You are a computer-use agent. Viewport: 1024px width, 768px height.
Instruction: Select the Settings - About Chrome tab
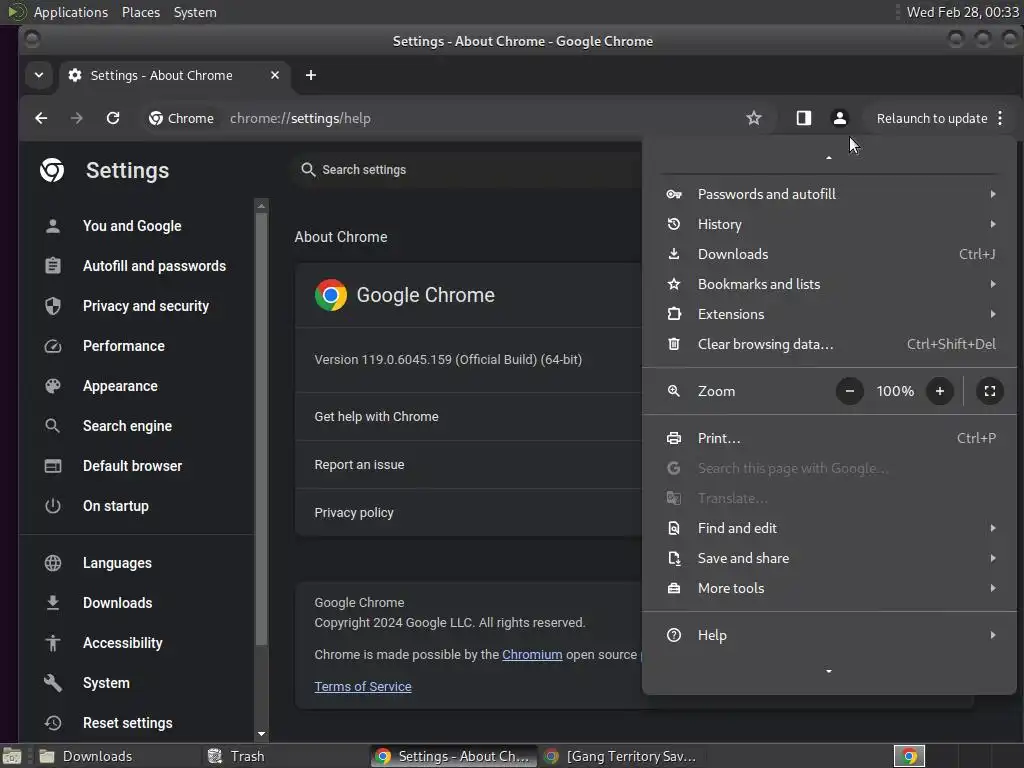(x=174, y=75)
